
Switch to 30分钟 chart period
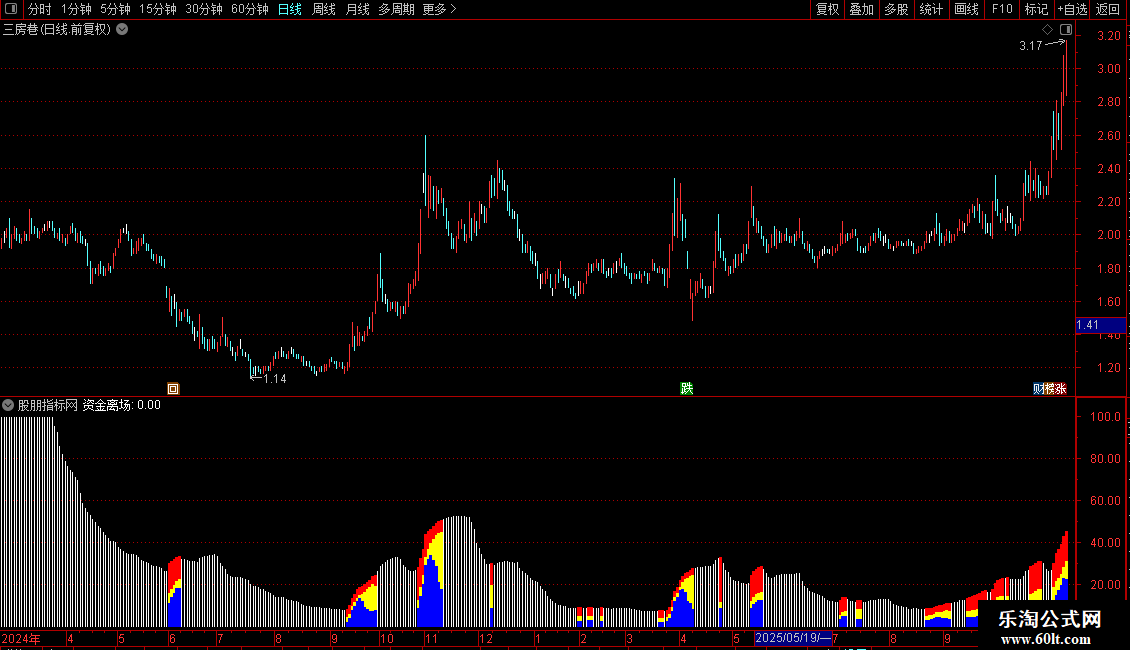(x=204, y=9)
